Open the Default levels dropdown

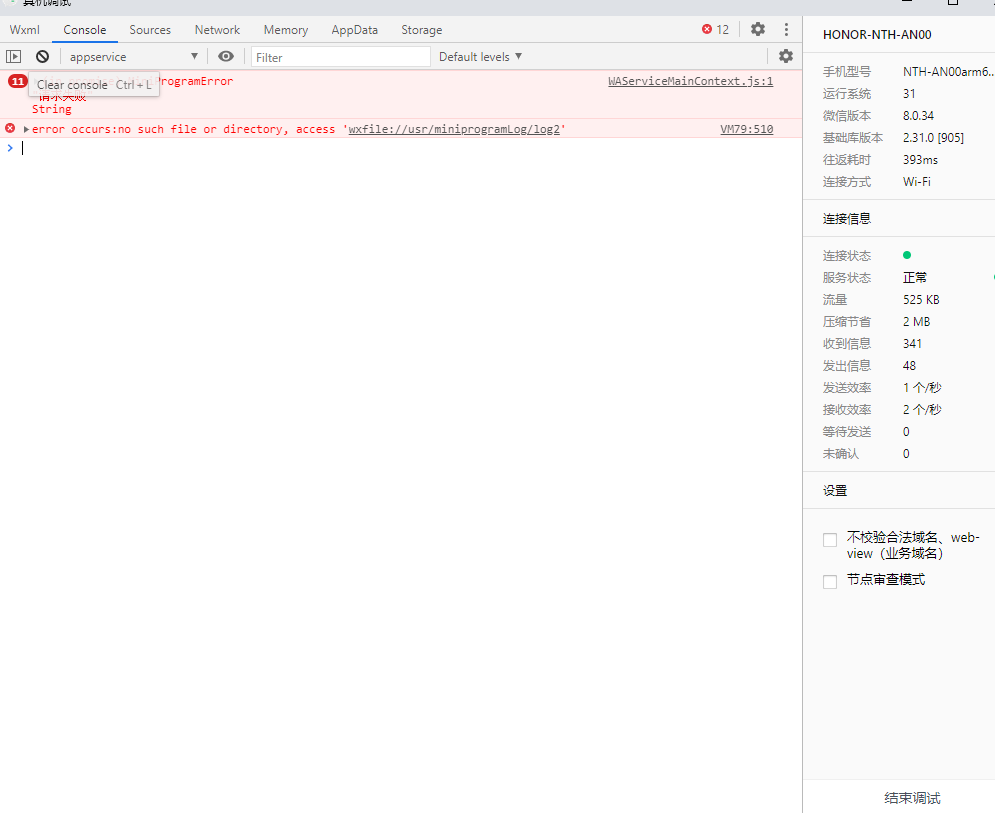coord(480,57)
